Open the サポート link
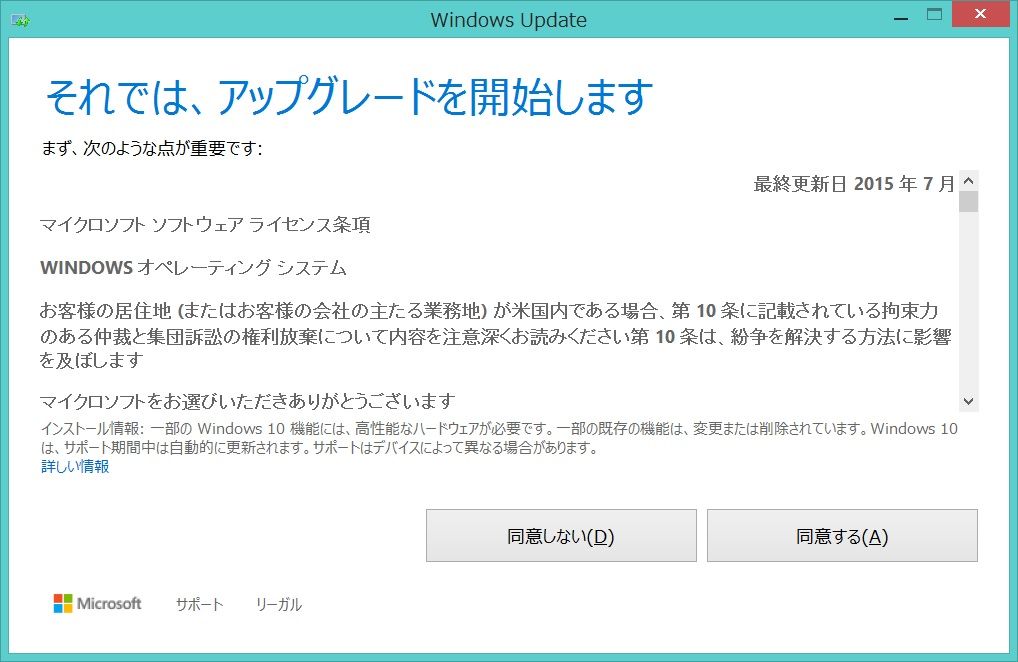 point(199,604)
